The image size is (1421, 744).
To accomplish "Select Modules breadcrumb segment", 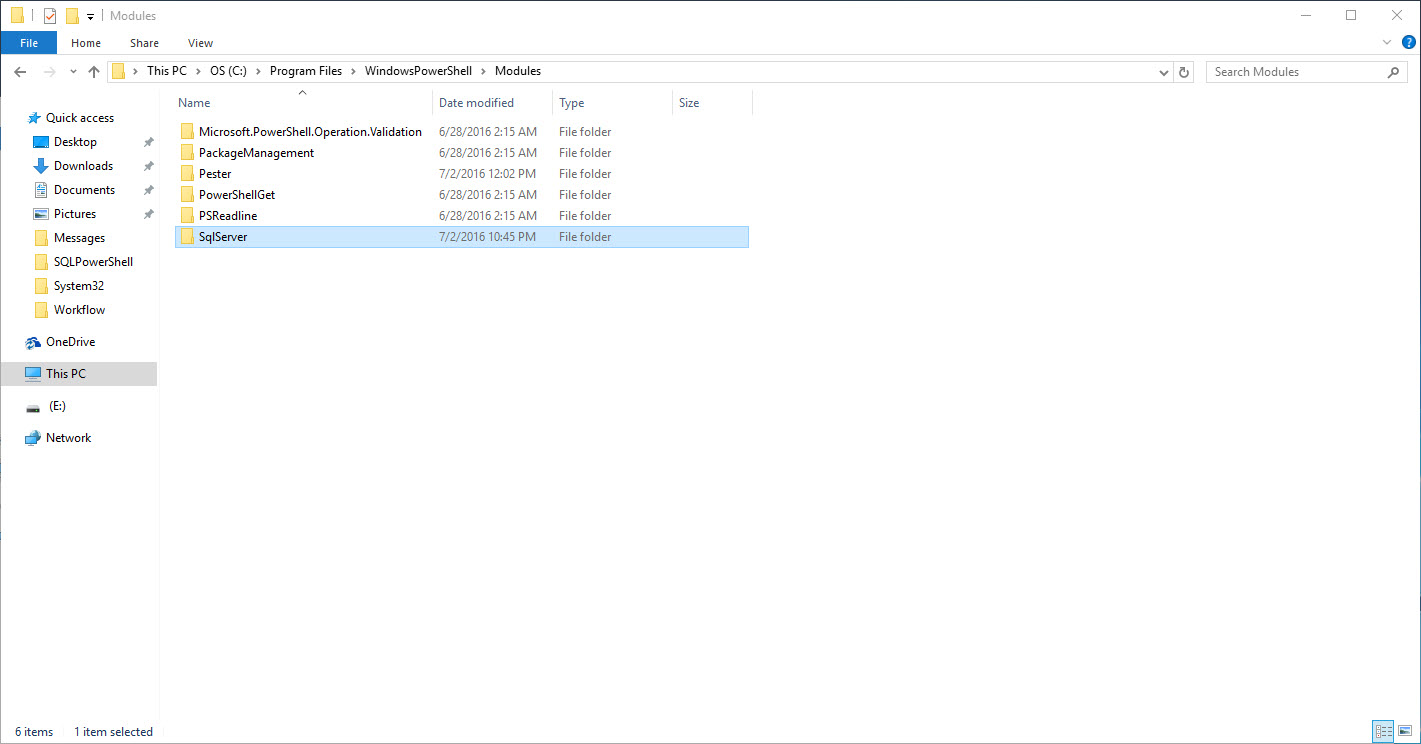I will [518, 71].
